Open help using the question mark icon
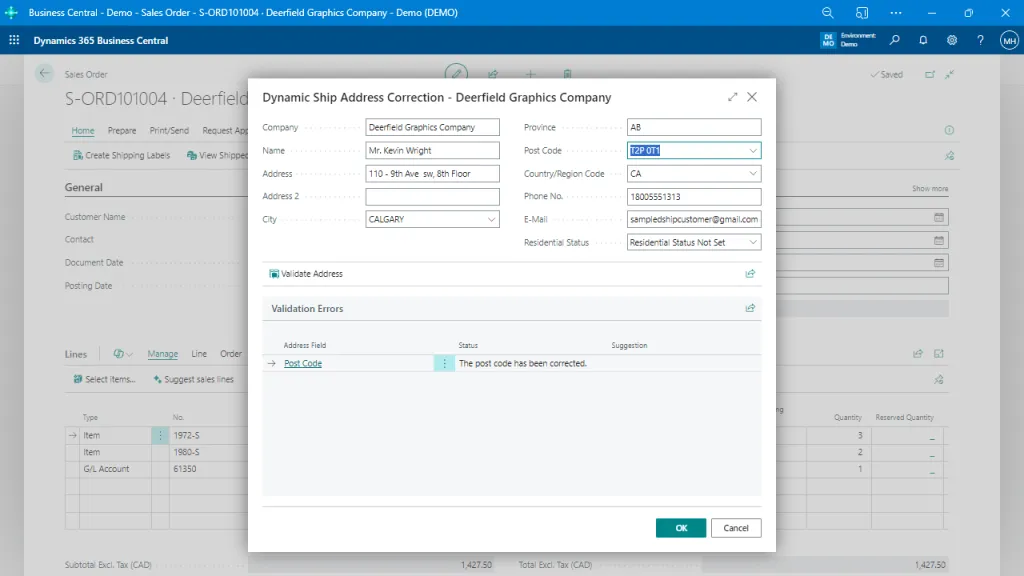 pos(980,40)
